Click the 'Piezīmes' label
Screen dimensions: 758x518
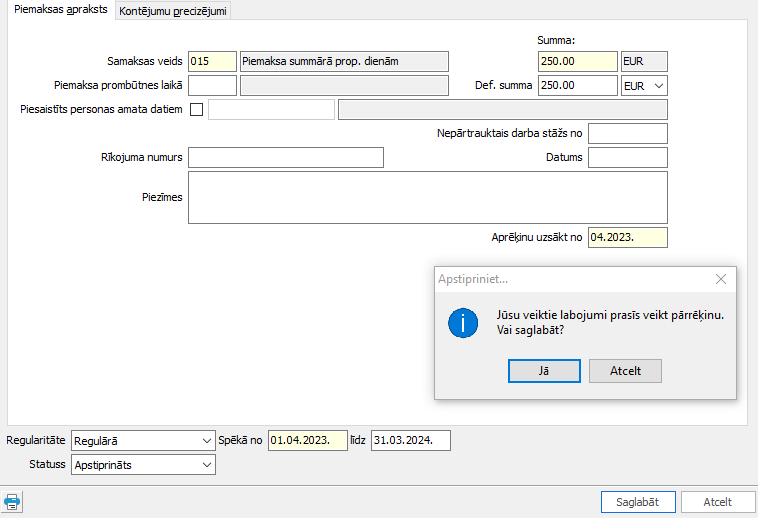tap(162, 197)
